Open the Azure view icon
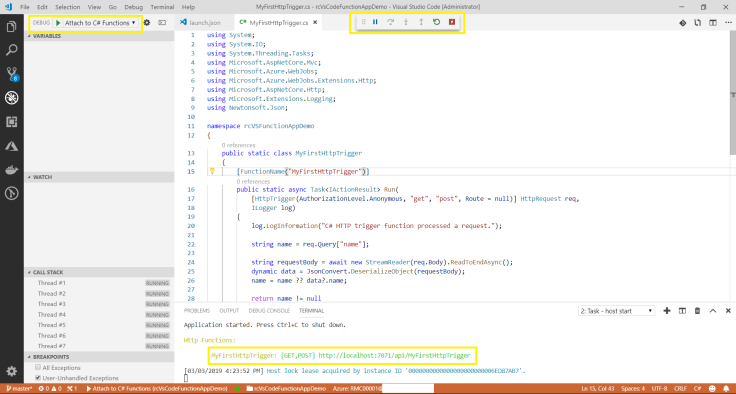The image size is (736, 394). point(12,146)
